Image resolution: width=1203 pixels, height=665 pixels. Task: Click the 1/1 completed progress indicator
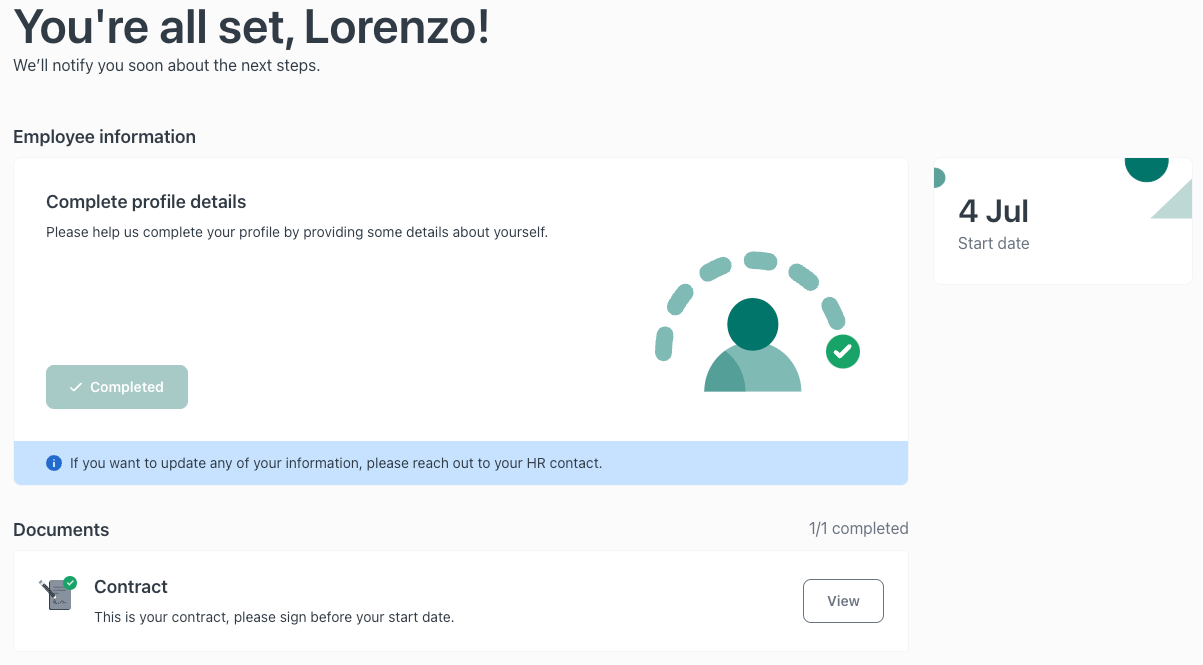(x=858, y=528)
